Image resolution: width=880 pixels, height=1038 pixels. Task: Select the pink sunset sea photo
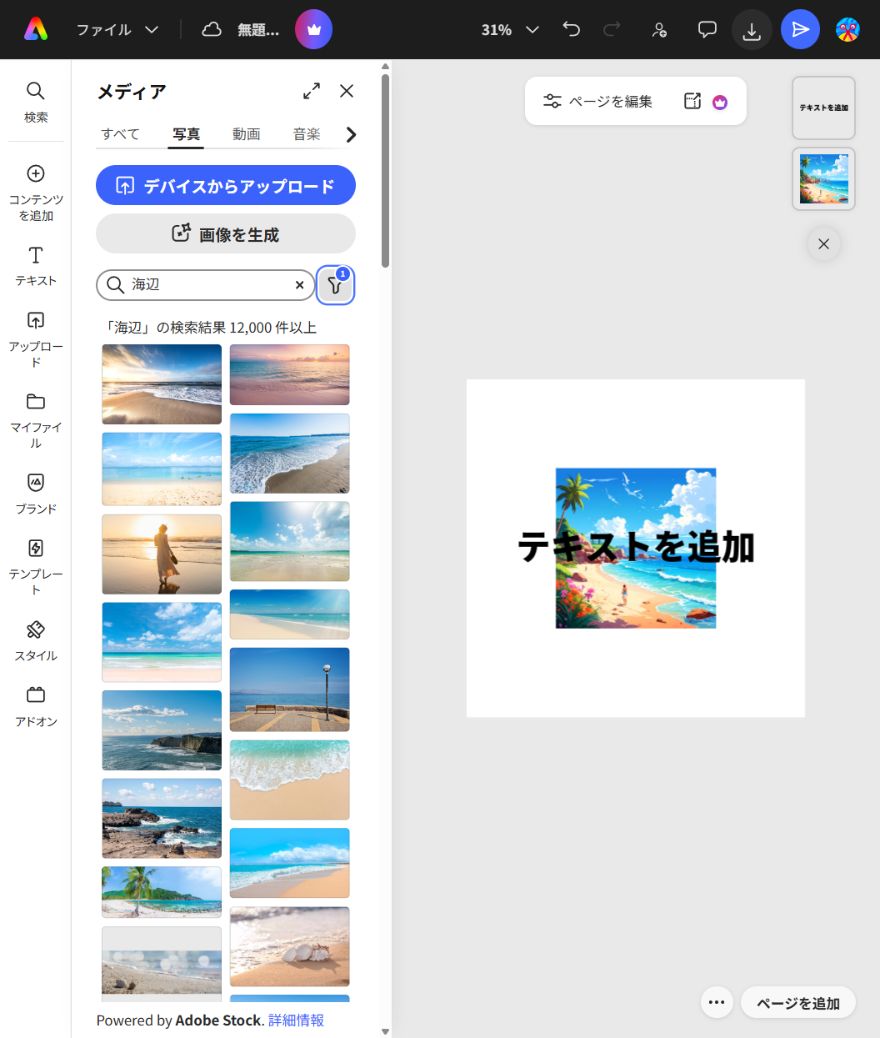click(289, 374)
